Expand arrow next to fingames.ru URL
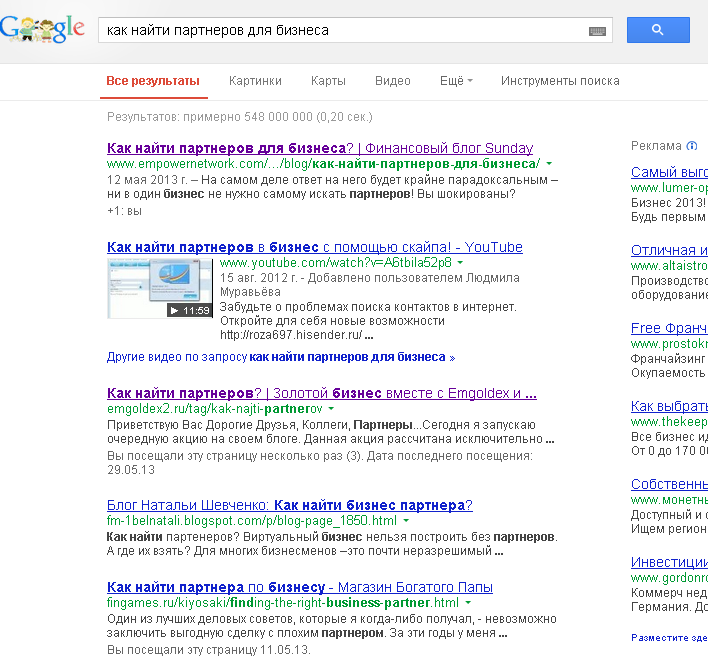Screen dimensions: 708x671 click(467, 604)
